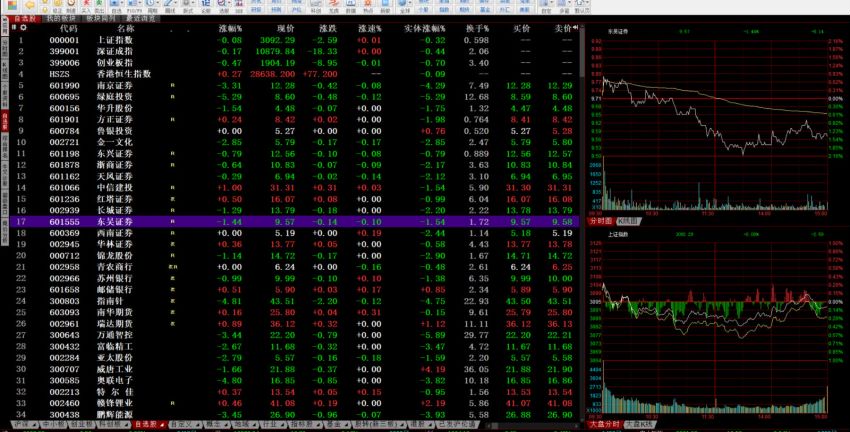Select the 大盘K线 tab
This screenshot has height=432, width=850.
(x=640, y=424)
